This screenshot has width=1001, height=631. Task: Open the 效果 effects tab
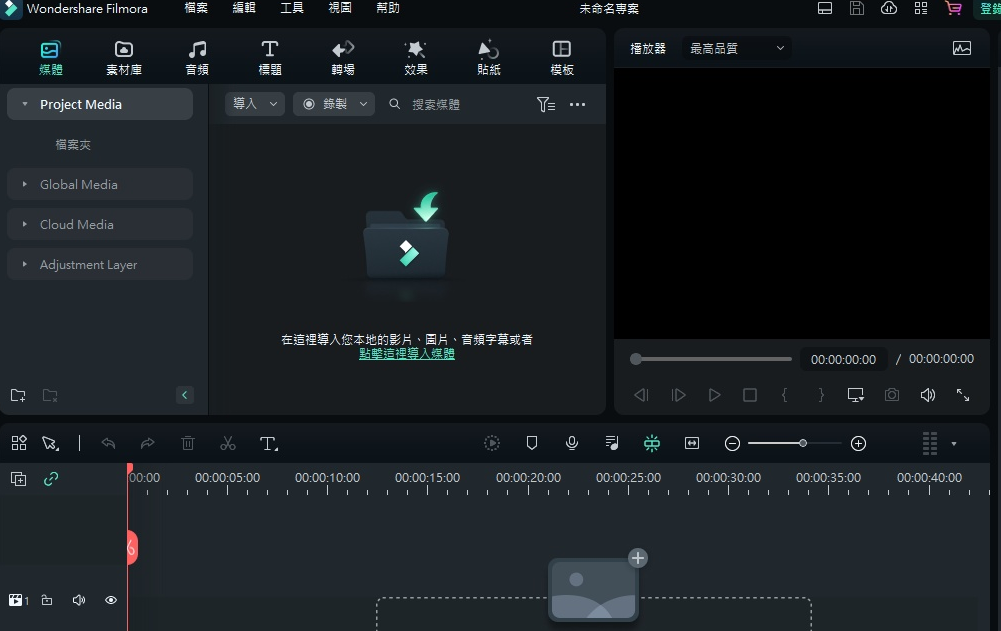pos(416,57)
